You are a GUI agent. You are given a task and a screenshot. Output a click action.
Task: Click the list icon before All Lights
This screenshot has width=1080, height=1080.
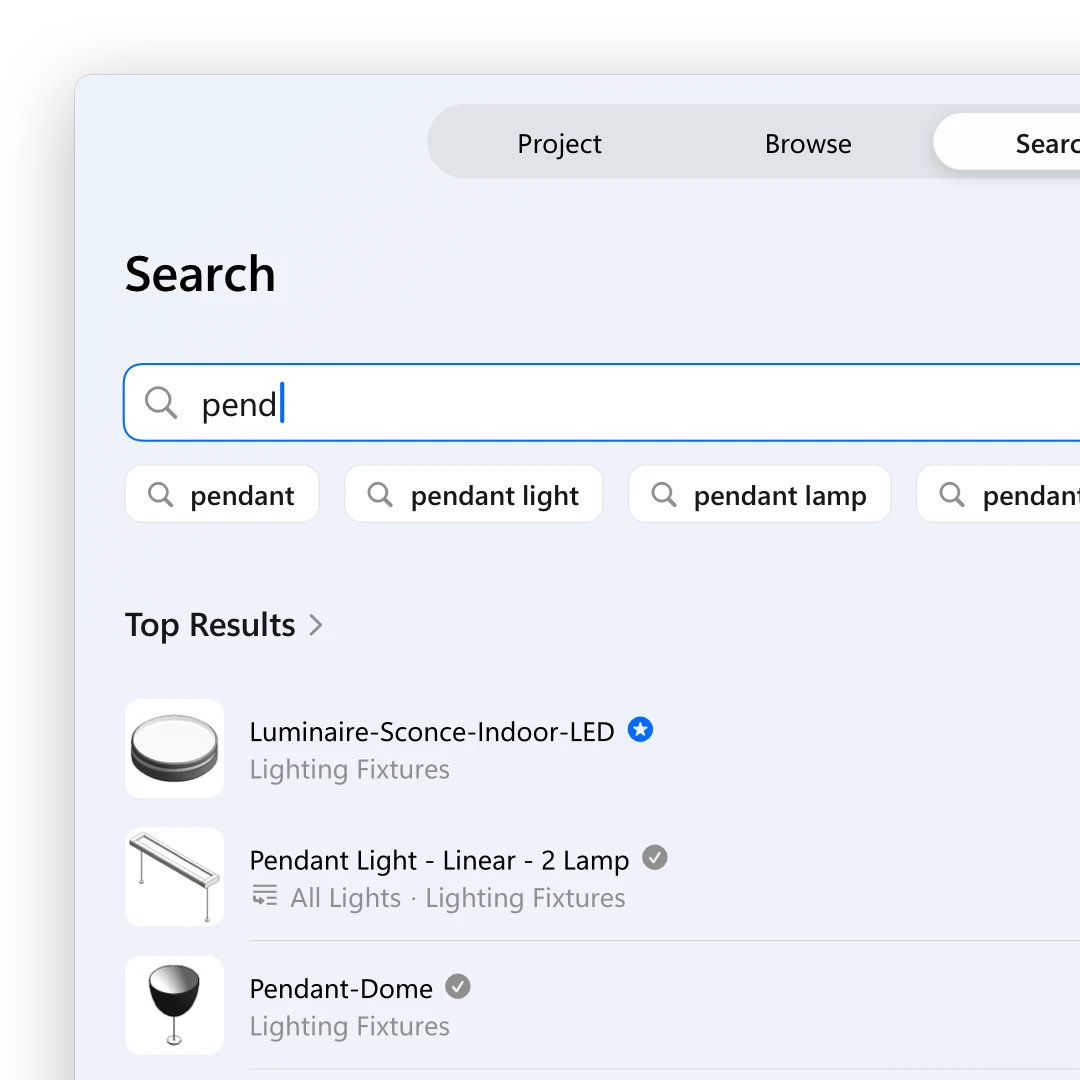(x=264, y=895)
